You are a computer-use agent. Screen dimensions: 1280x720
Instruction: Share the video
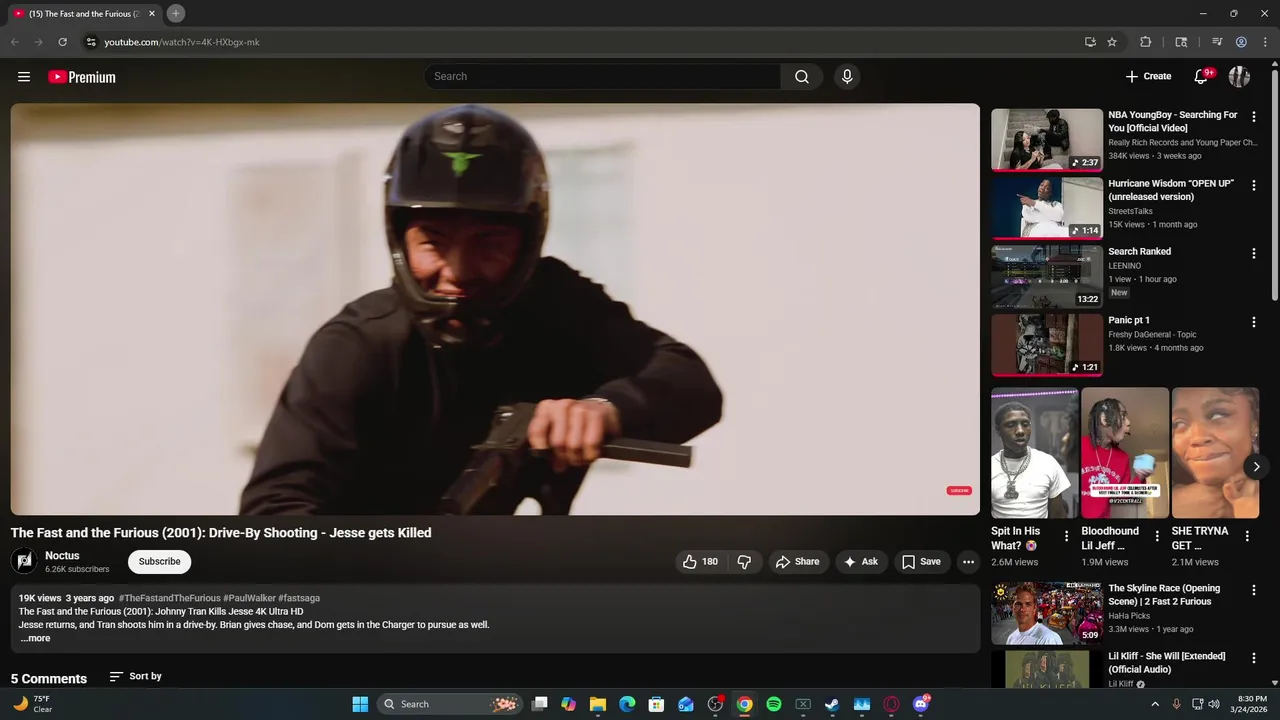(x=798, y=562)
